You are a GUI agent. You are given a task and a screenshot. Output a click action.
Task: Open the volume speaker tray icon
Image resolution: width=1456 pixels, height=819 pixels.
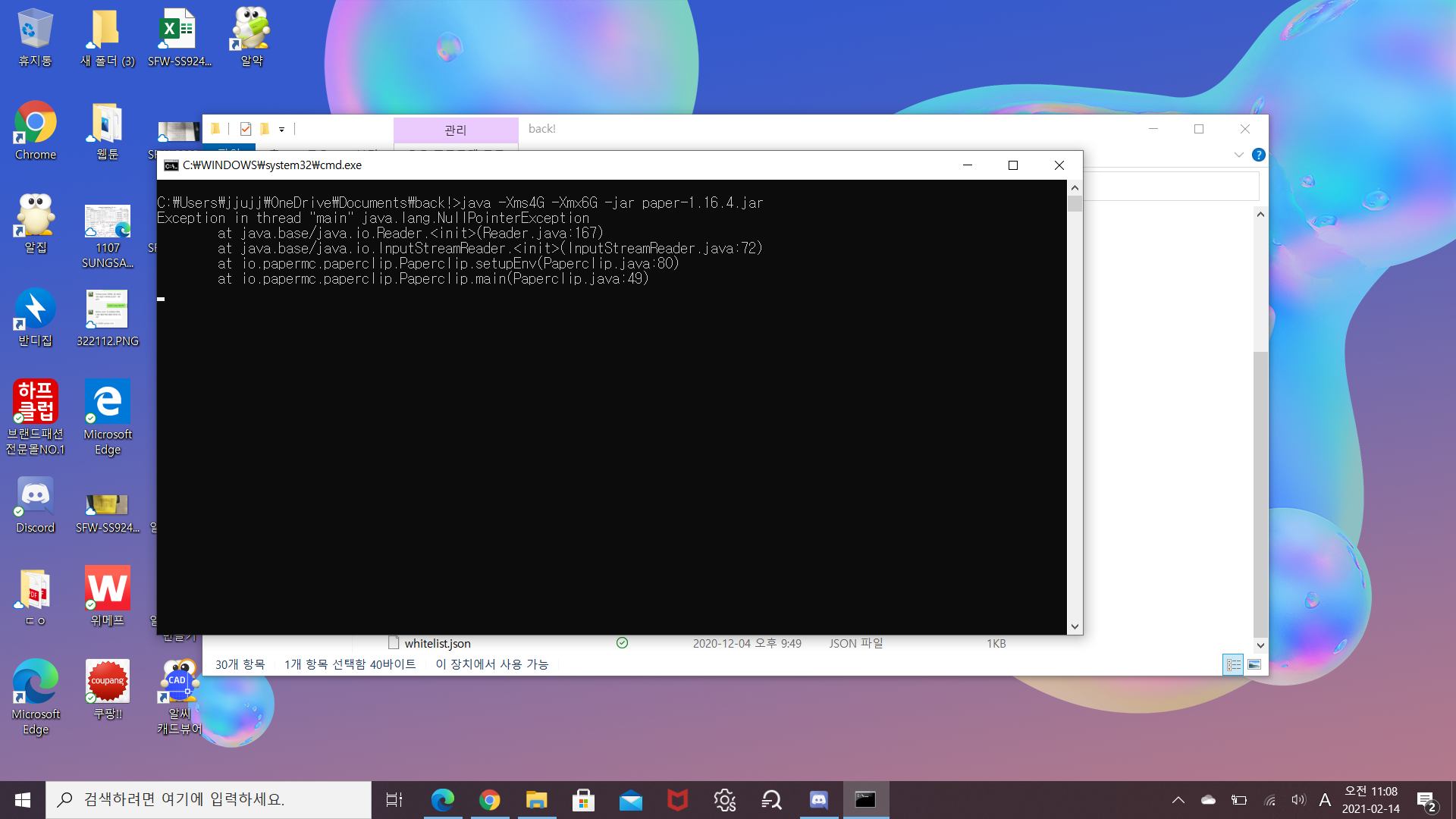[x=1298, y=800]
